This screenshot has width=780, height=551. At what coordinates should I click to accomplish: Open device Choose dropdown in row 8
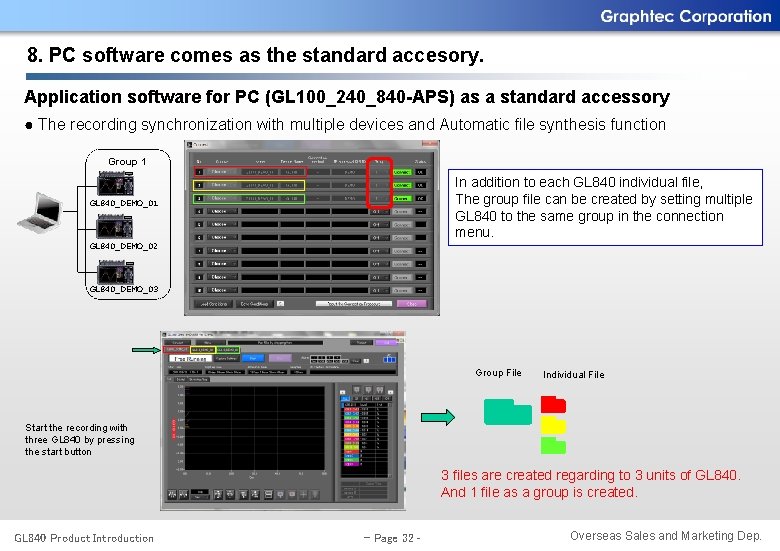(x=222, y=264)
